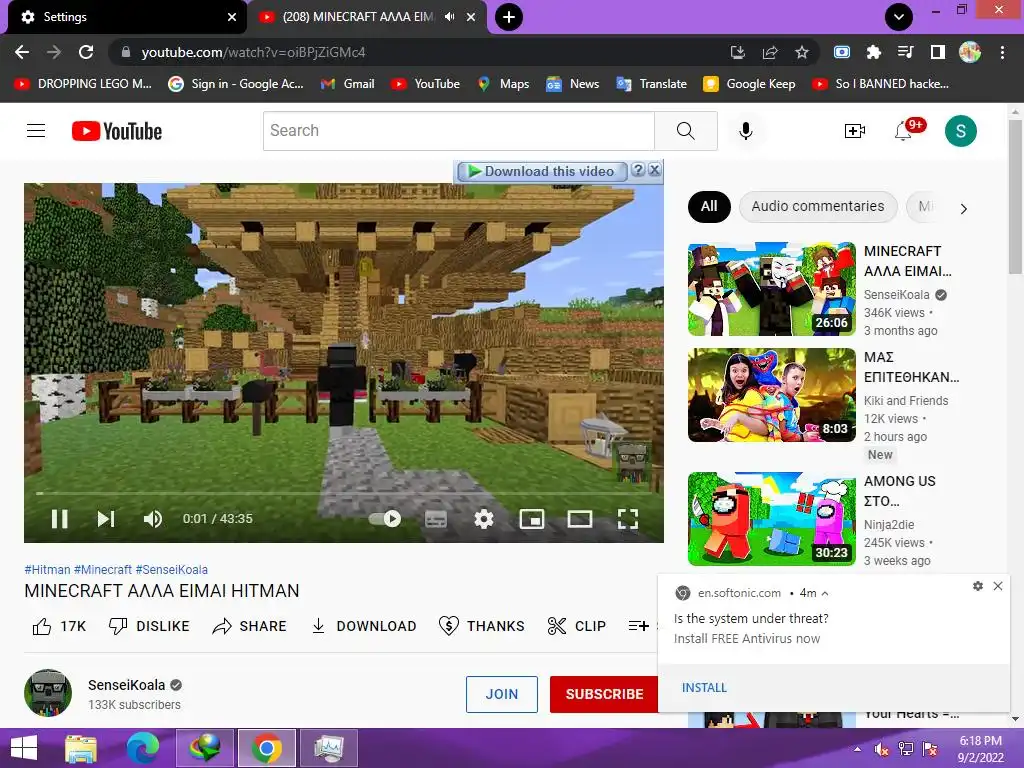Viewport: 1024px width, 768px height.
Task: Open tab search dropdown arrow
Action: pos(899,17)
